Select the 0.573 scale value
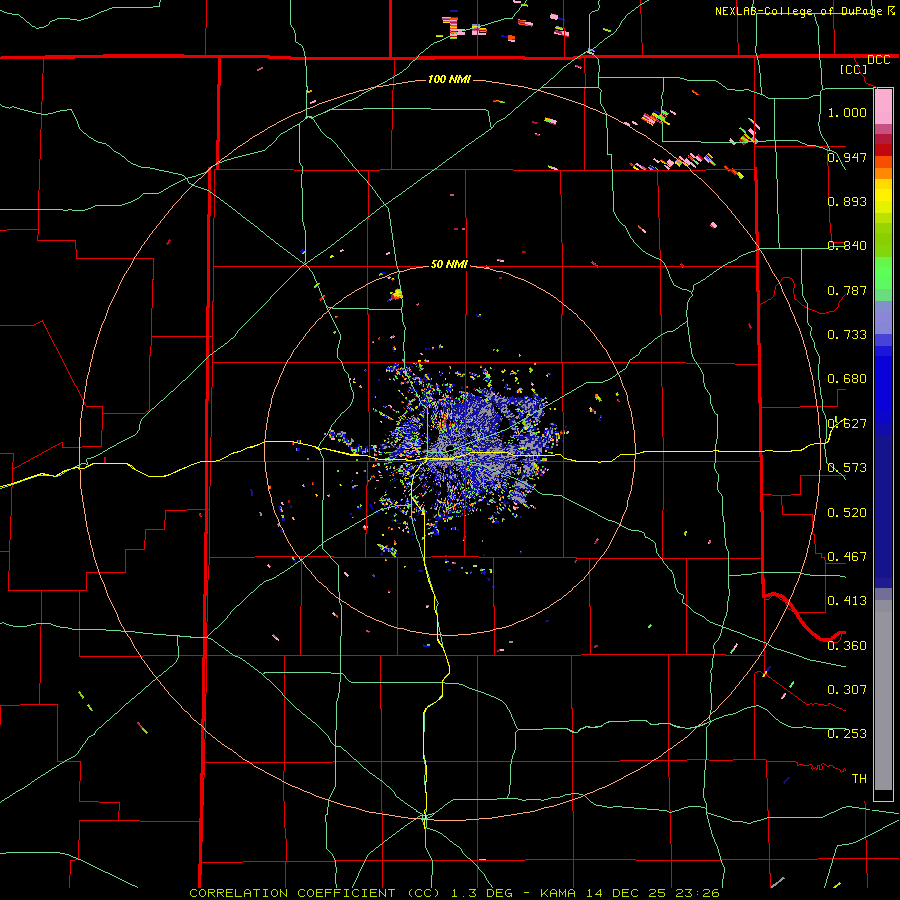 [x=847, y=468]
